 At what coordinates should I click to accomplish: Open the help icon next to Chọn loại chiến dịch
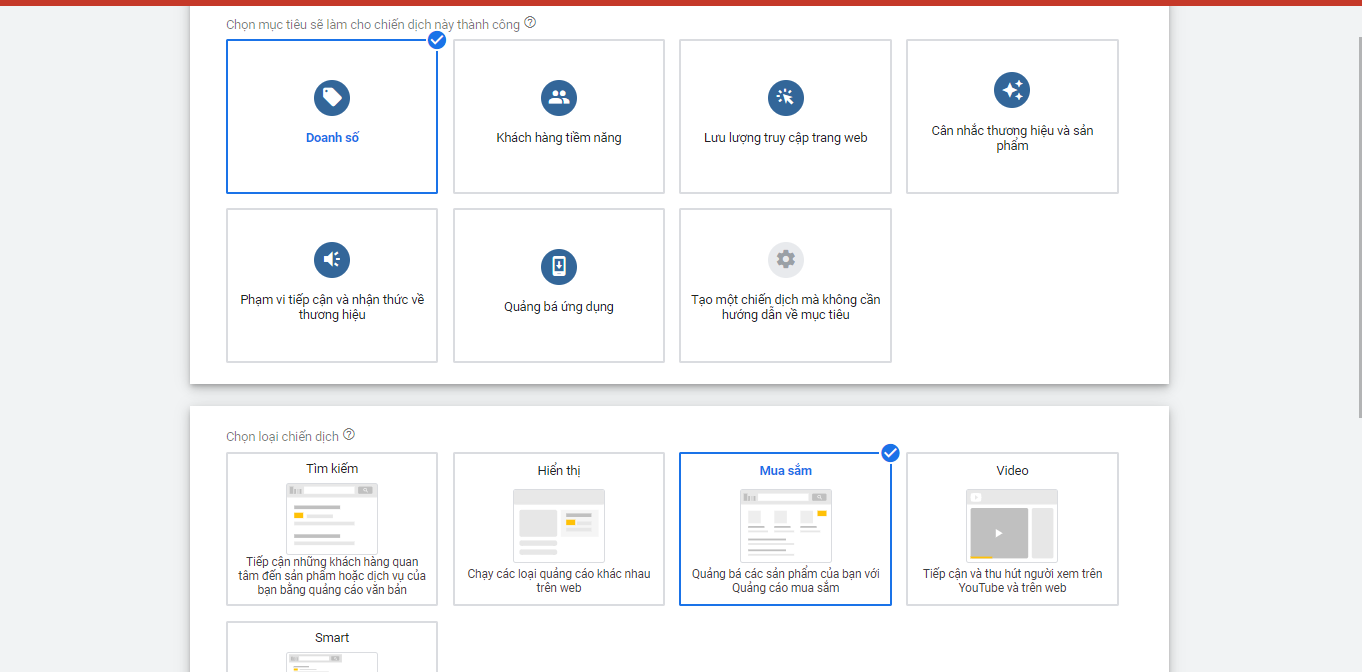click(x=349, y=433)
